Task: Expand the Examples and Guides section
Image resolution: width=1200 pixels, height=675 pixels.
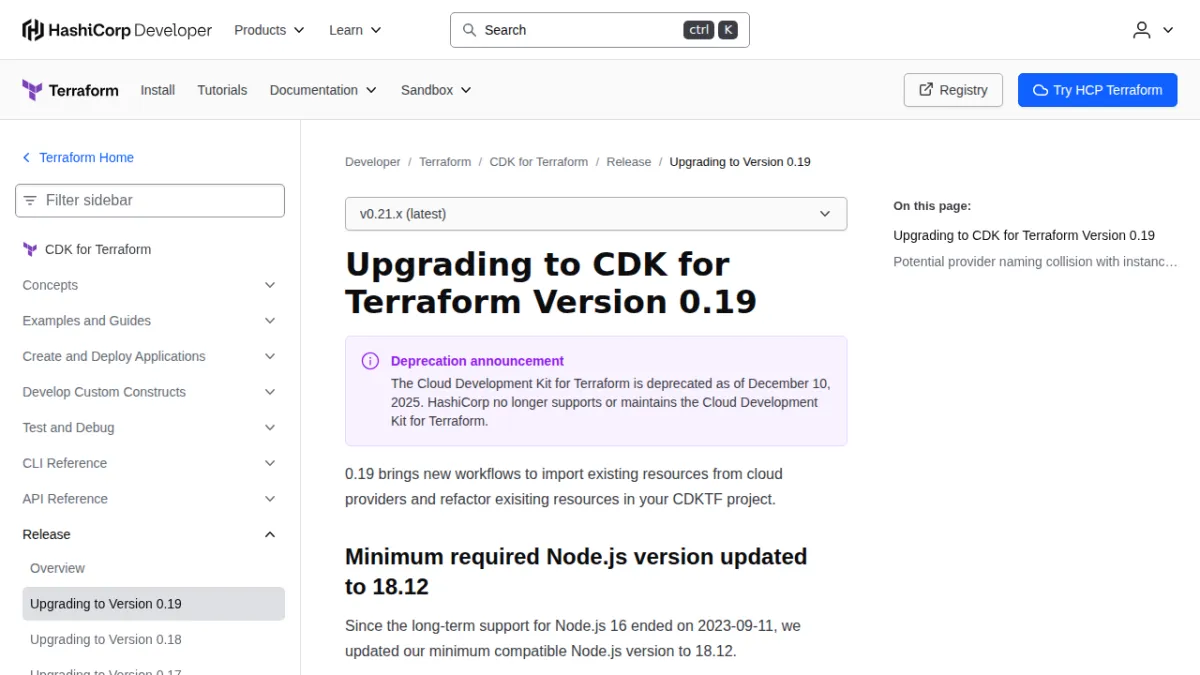Action: tap(150, 321)
